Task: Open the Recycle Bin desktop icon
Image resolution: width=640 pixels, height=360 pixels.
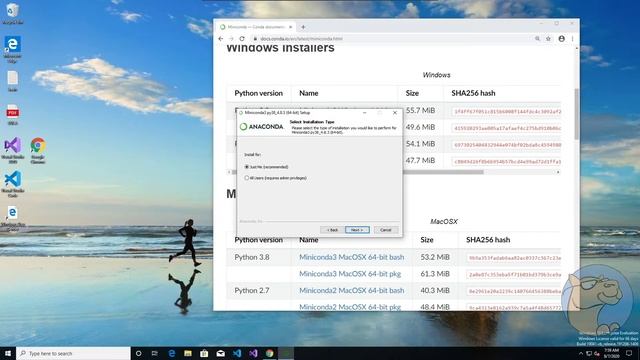Action: point(13,13)
